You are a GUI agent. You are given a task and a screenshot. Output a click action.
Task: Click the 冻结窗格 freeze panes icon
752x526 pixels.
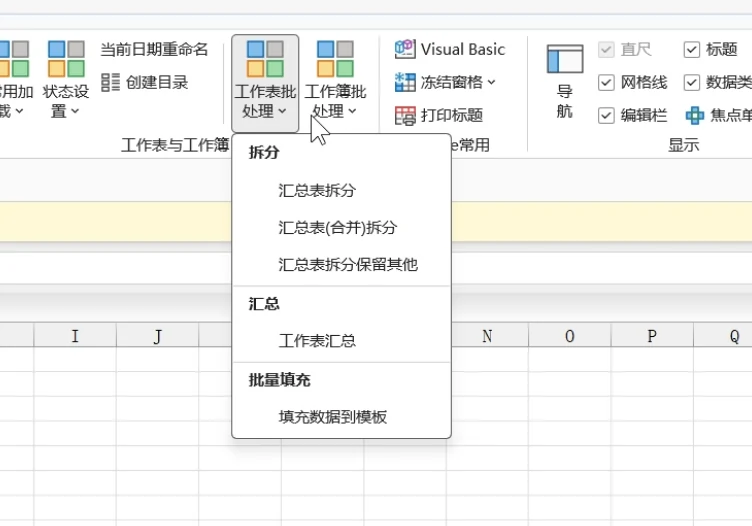click(405, 82)
